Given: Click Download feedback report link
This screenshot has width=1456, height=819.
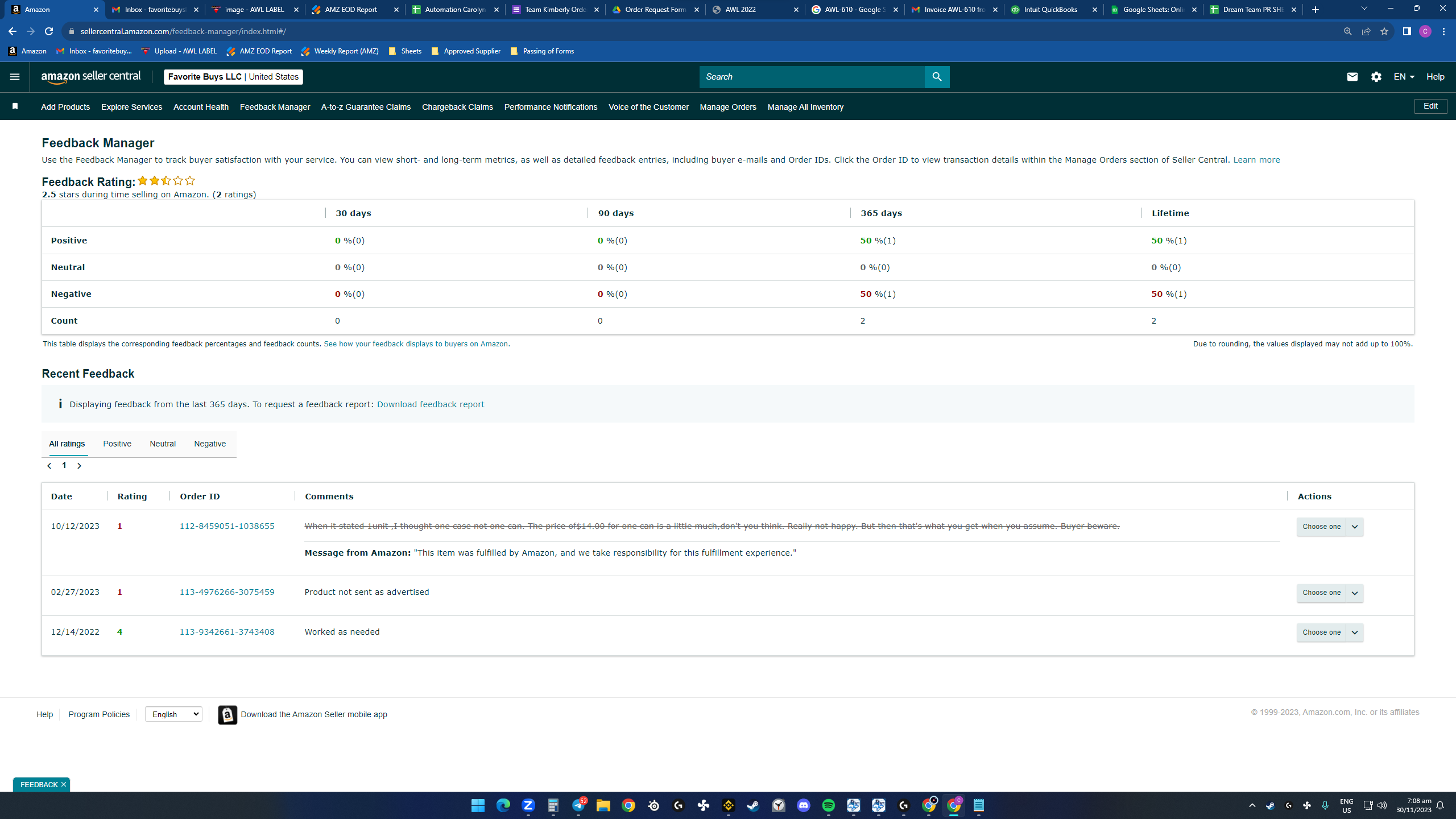Looking at the screenshot, I should point(431,404).
